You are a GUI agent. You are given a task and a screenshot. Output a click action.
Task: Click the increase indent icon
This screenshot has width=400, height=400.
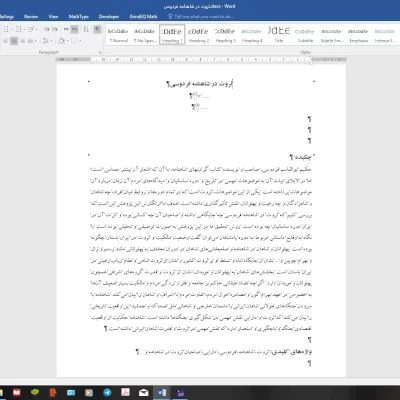point(55,29)
